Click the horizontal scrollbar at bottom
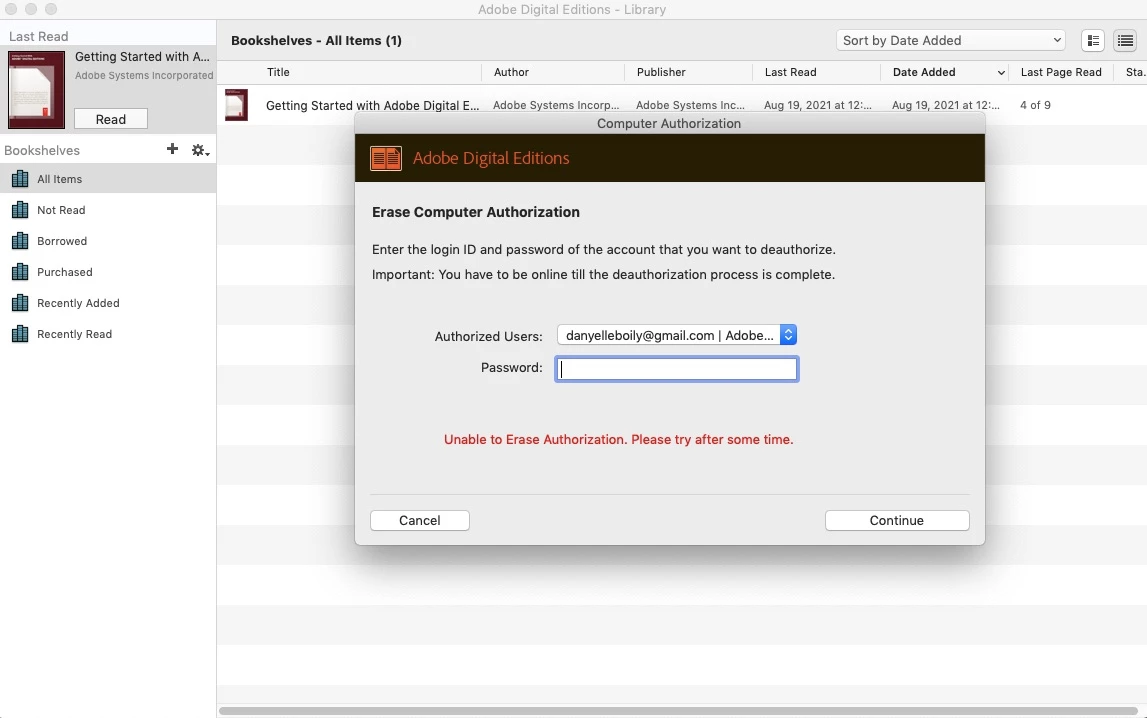Image resolution: width=1147 pixels, height=718 pixels. pyautogui.click(x=678, y=711)
